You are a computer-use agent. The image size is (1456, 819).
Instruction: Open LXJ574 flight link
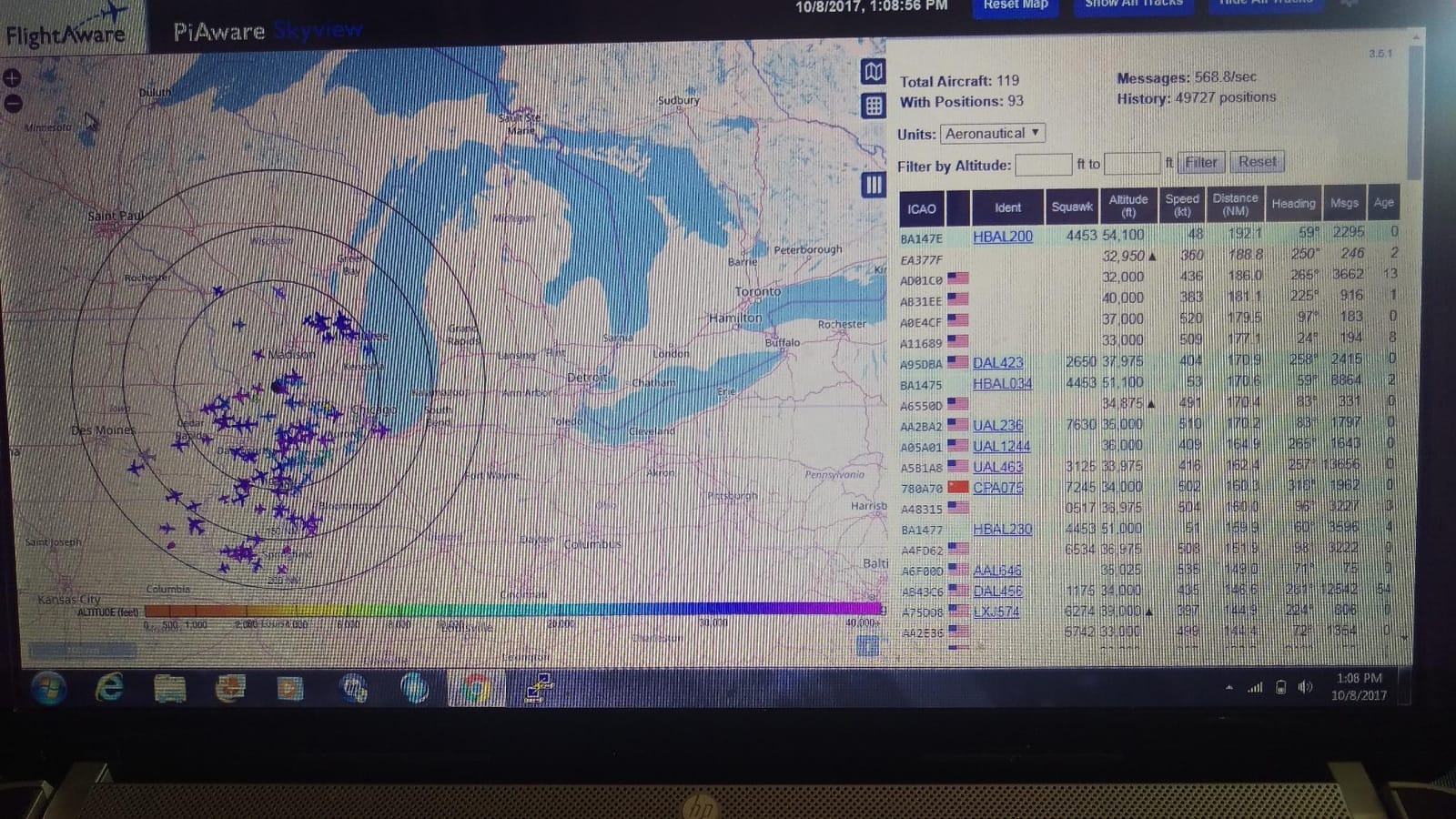996,612
